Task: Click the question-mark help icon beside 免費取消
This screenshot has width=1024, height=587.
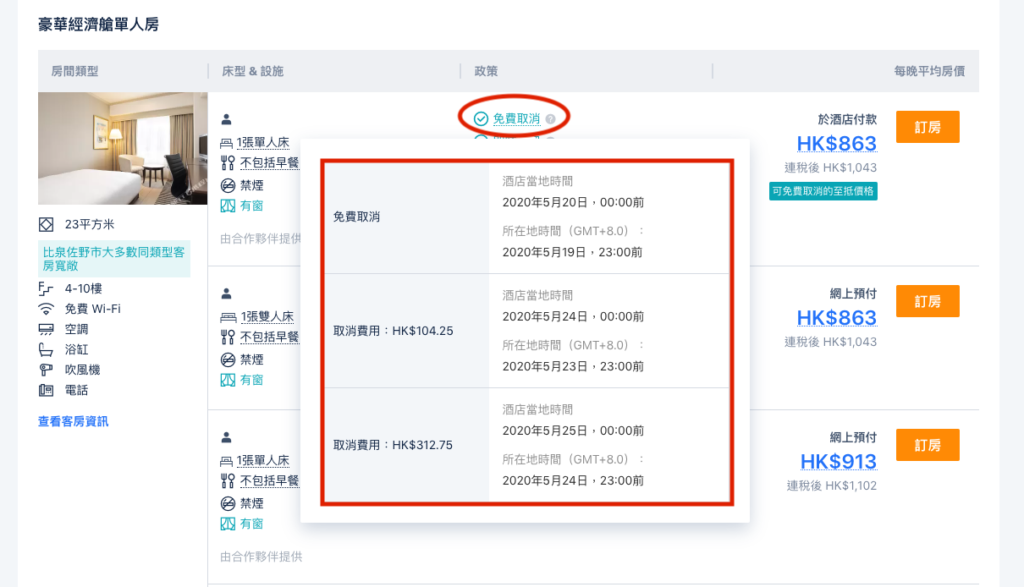Action: tap(551, 119)
